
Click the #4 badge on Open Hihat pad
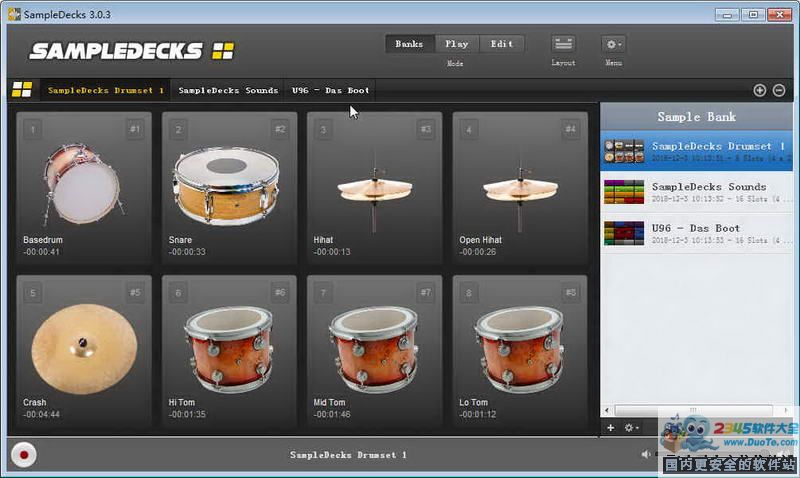(x=570, y=129)
